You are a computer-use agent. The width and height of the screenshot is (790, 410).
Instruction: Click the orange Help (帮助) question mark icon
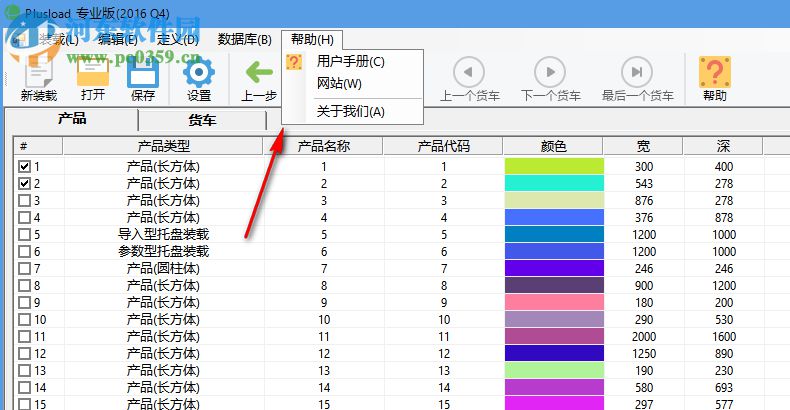click(x=714, y=72)
